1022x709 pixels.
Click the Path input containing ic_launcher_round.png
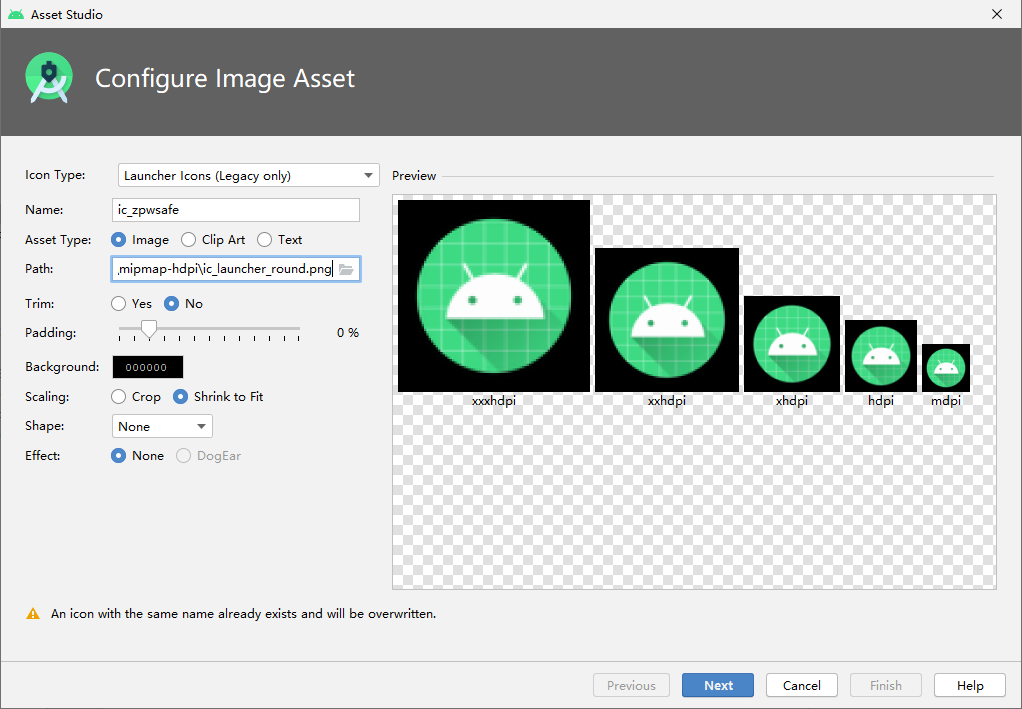tap(230, 269)
